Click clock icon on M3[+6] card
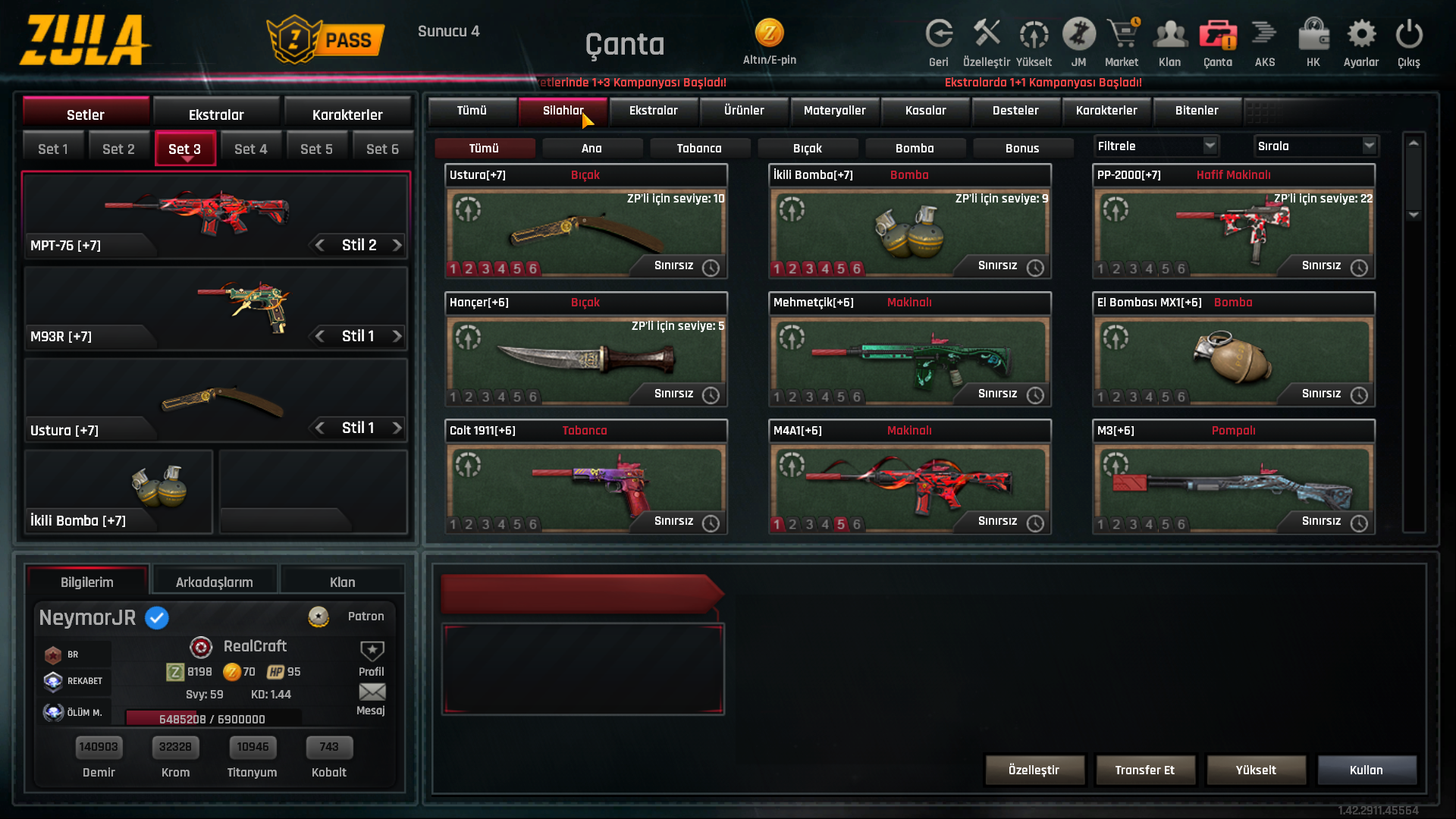 [1359, 523]
